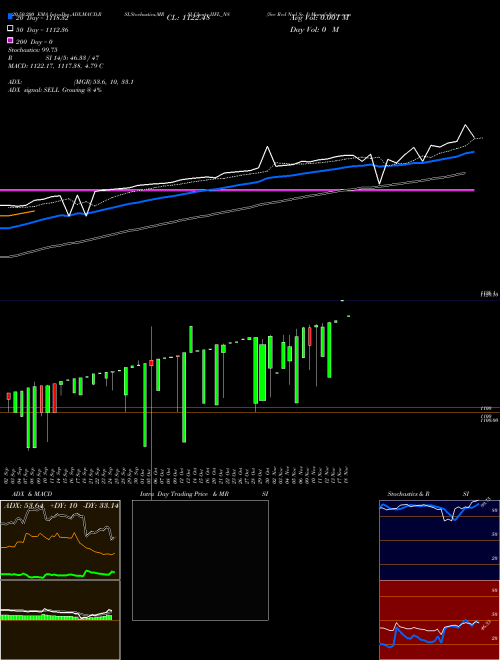The image size is (500, 660).
Task: Open the ADX indicator chart panel
Action: (x=60, y=540)
